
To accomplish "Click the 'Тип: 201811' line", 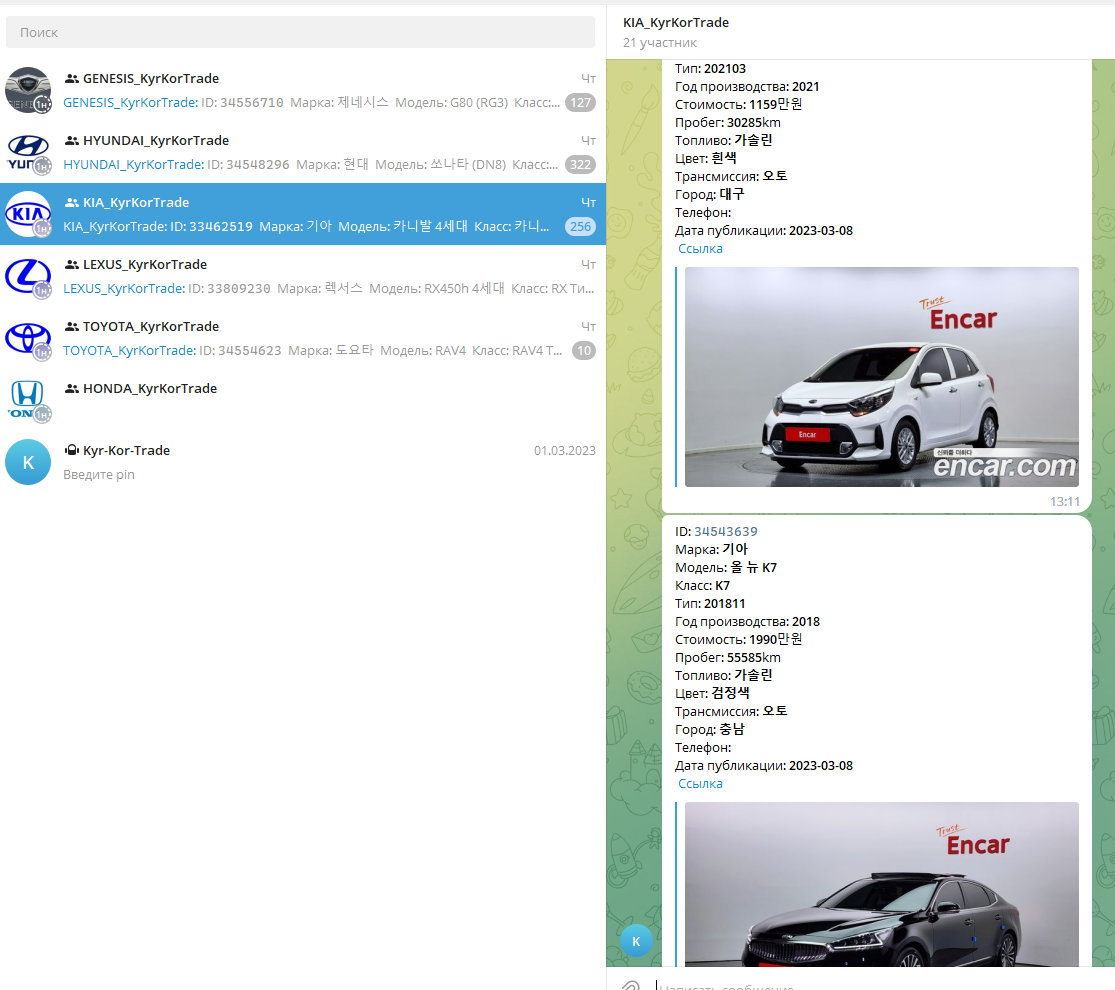I will (x=710, y=603).
